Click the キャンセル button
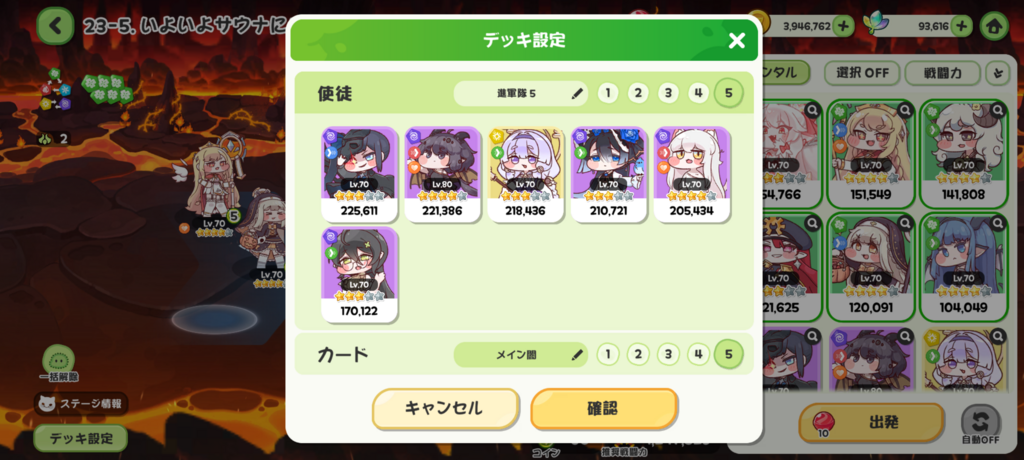Image resolution: width=1024 pixels, height=460 pixels. (x=445, y=408)
